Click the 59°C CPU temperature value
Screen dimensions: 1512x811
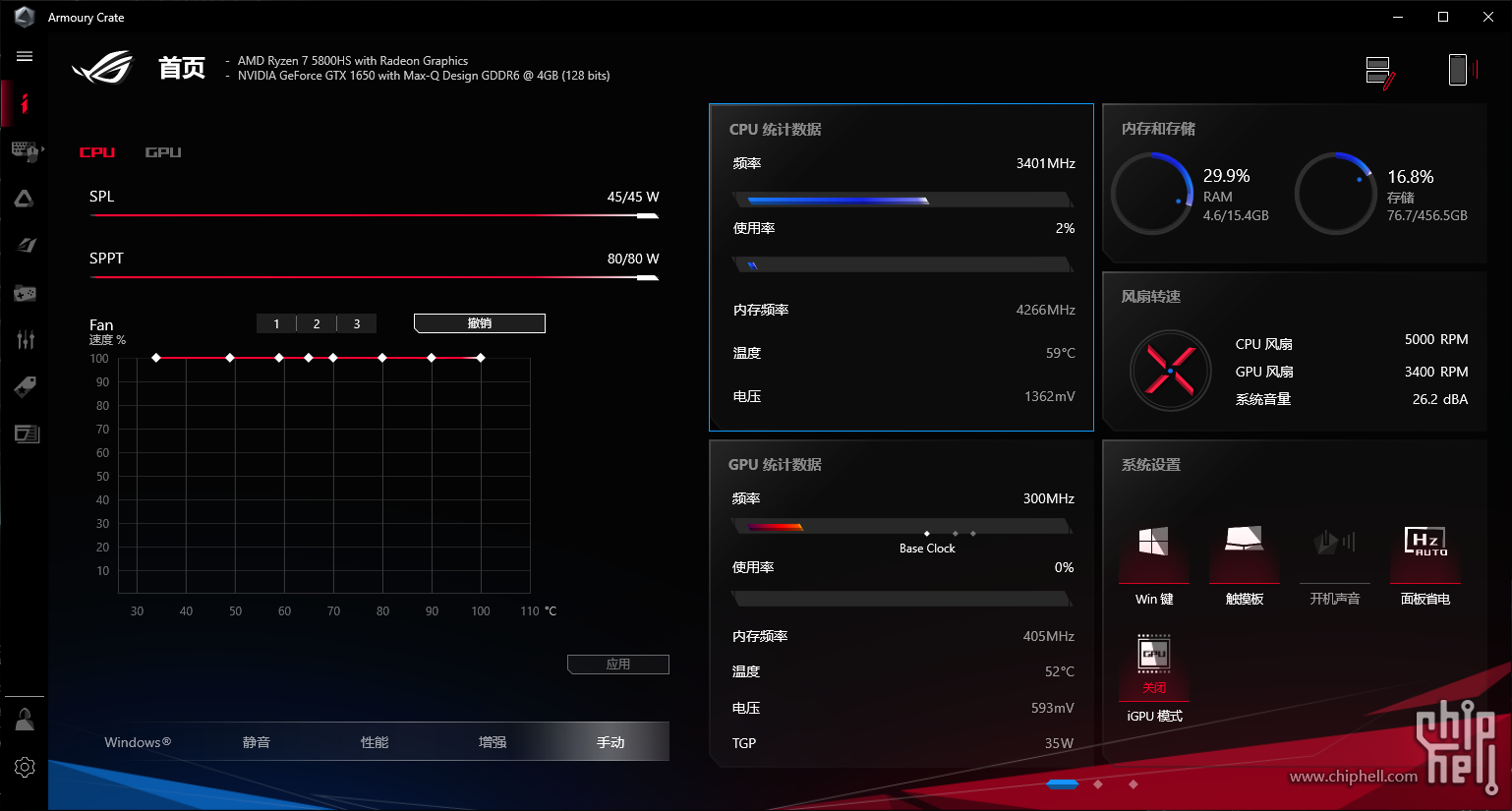tap(1061, 353)
